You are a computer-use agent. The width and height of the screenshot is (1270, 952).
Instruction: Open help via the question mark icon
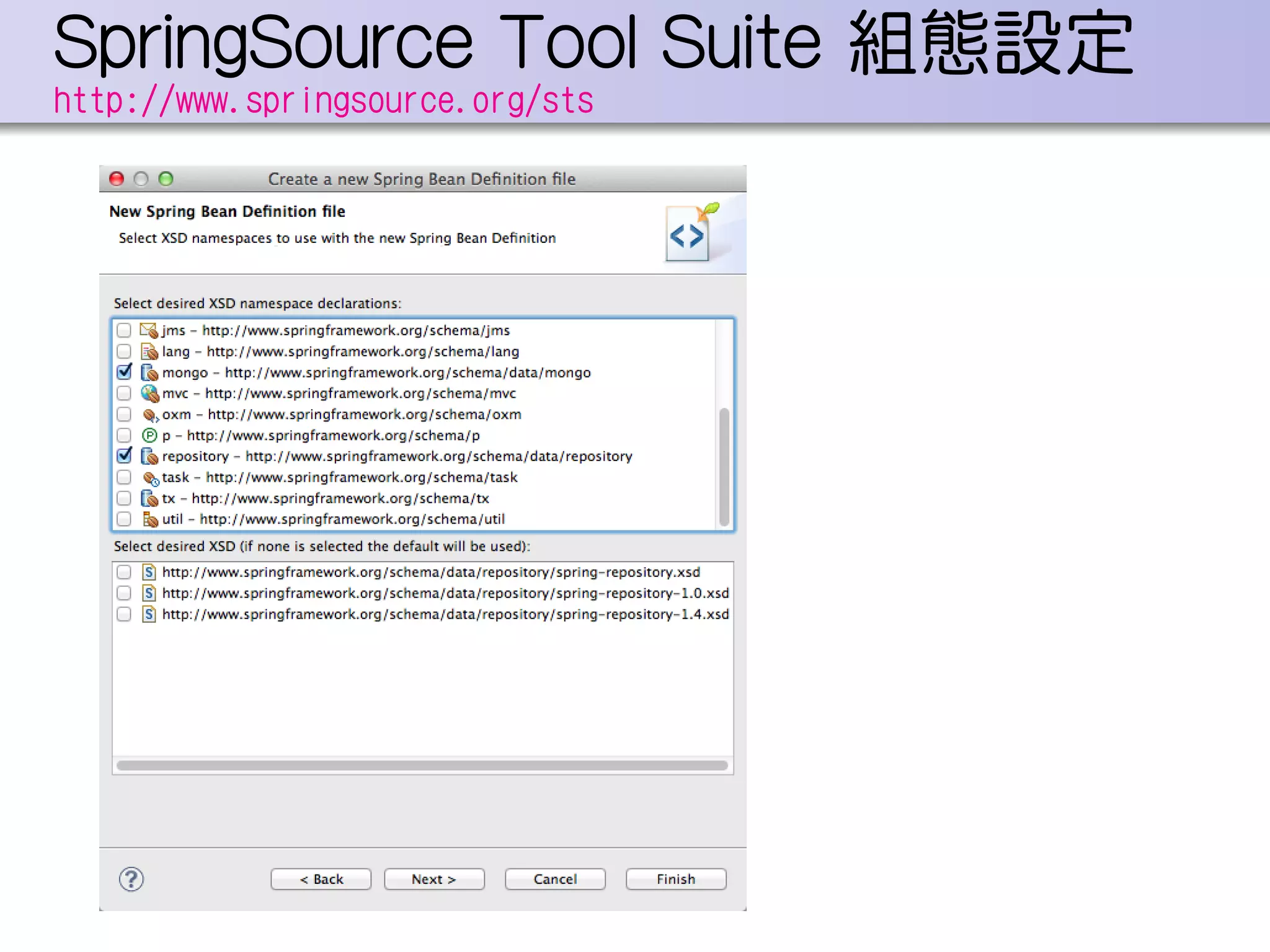(131, 879)
